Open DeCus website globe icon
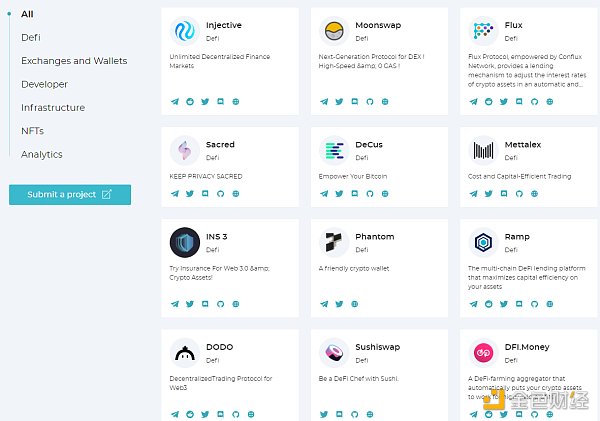Viewport: 600px width, 421px height. tap(386, 193)
